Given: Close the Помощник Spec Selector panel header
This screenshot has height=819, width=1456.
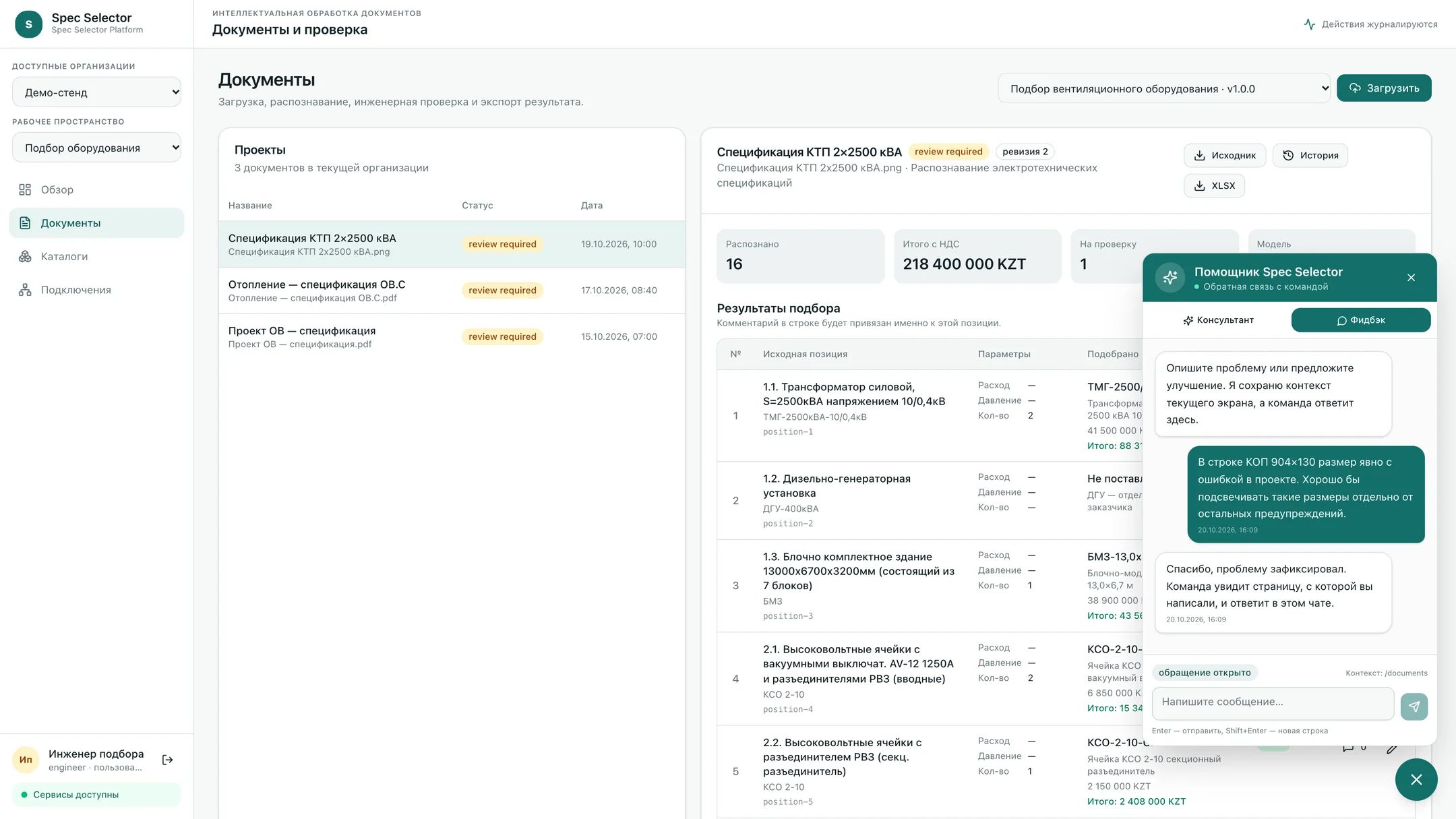Looking at the screenshot, I should tap(1411, 278).
